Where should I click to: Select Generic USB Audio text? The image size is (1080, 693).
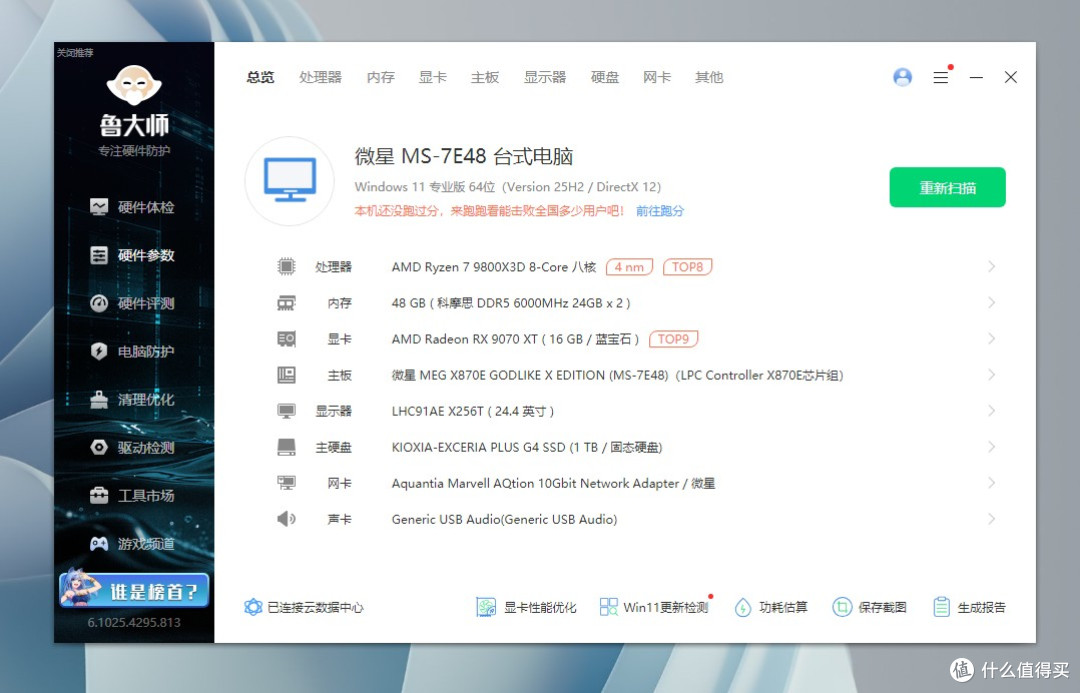(x=504, y=519)
